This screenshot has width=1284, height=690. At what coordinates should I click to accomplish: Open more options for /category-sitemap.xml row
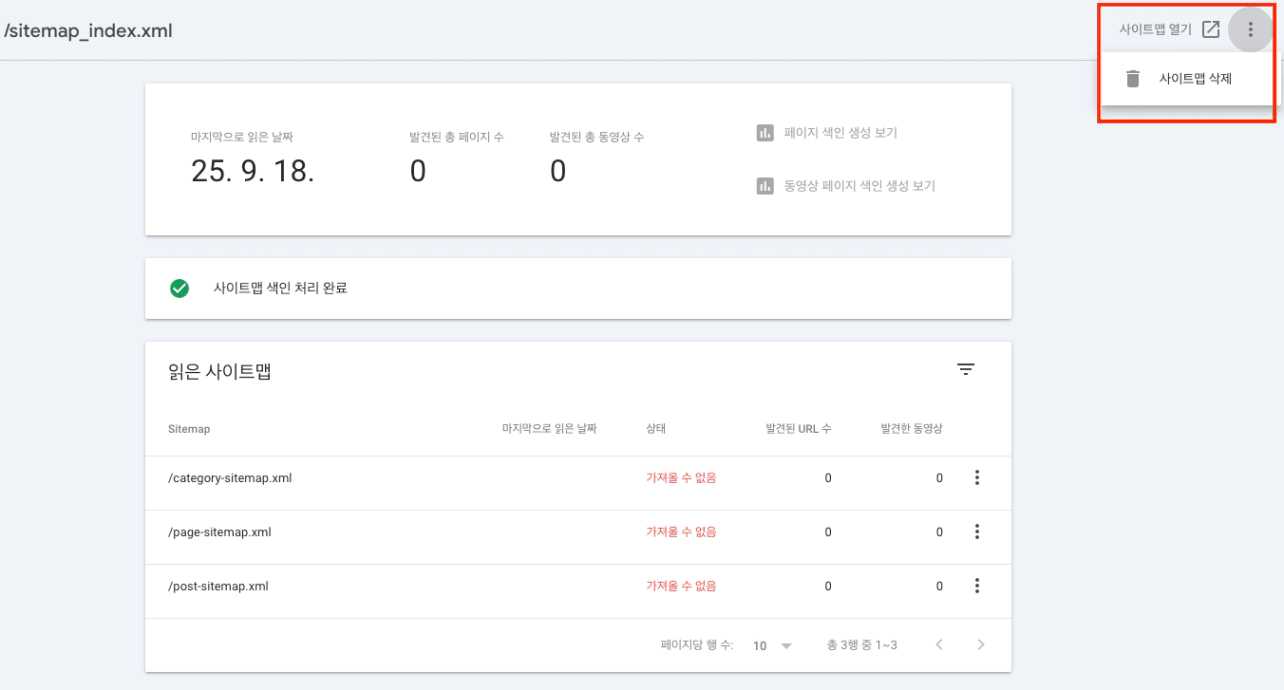point(977,478)
